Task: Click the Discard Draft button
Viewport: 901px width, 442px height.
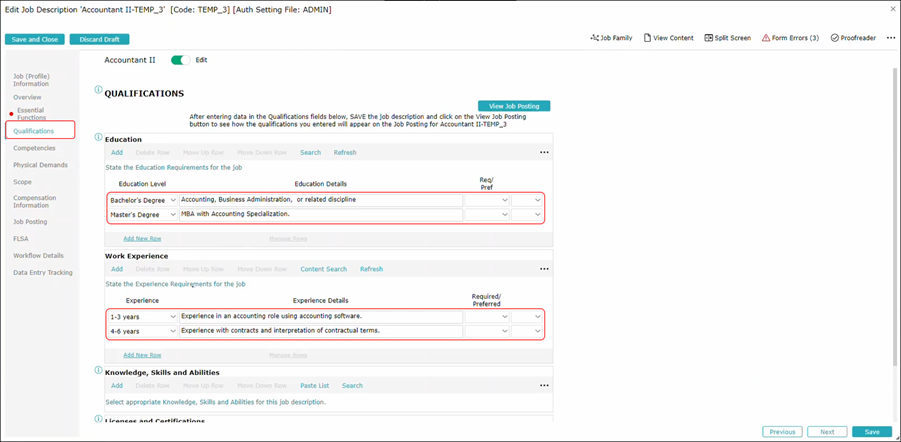Action: pos(99,39)
